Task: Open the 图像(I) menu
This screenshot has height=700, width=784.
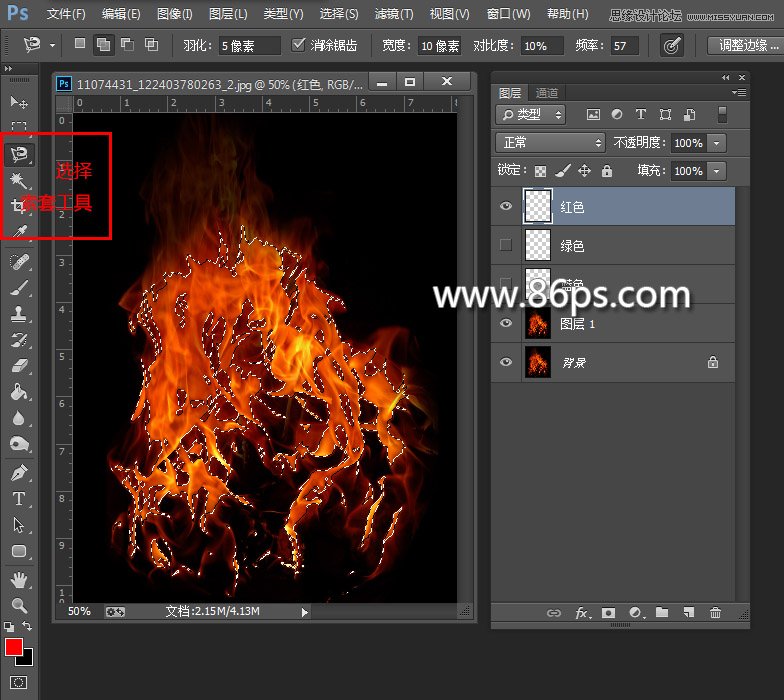Action: point(174,14)
